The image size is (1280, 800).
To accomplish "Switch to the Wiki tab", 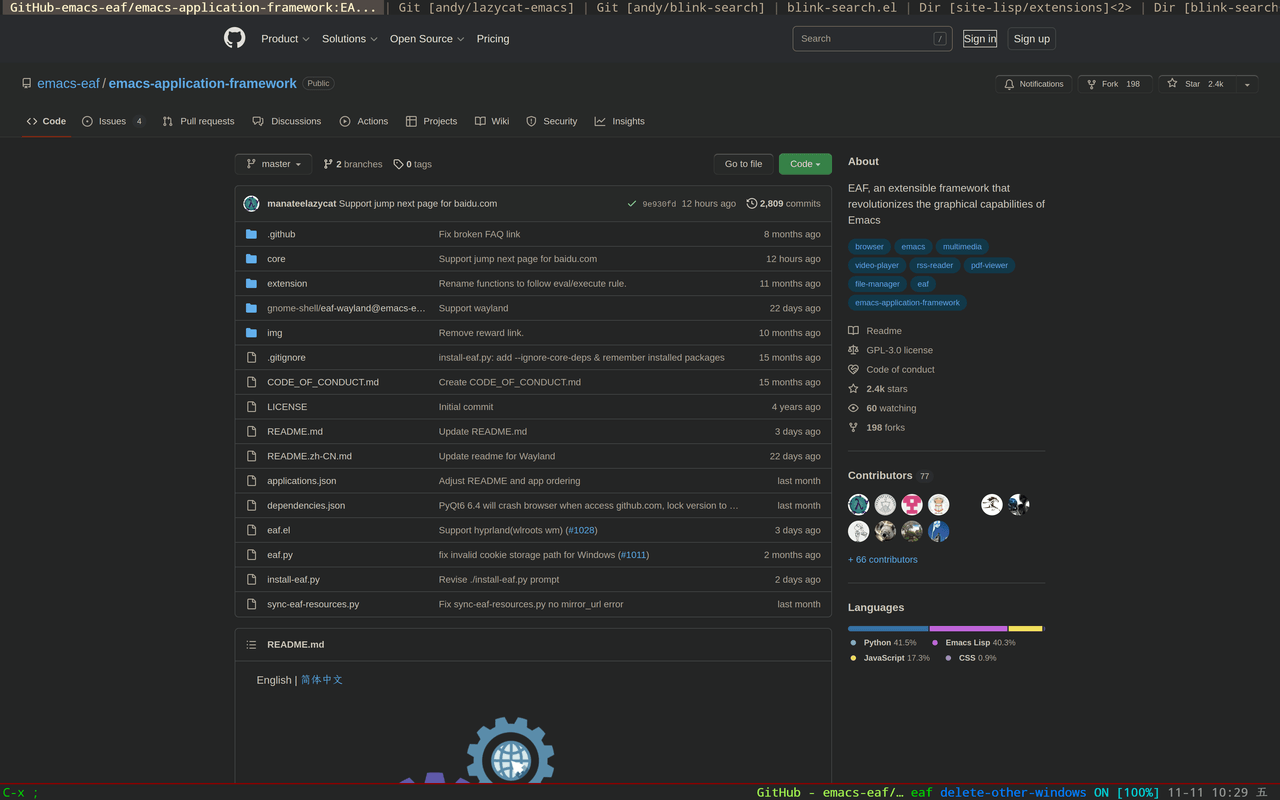I will tap(492, 121).
